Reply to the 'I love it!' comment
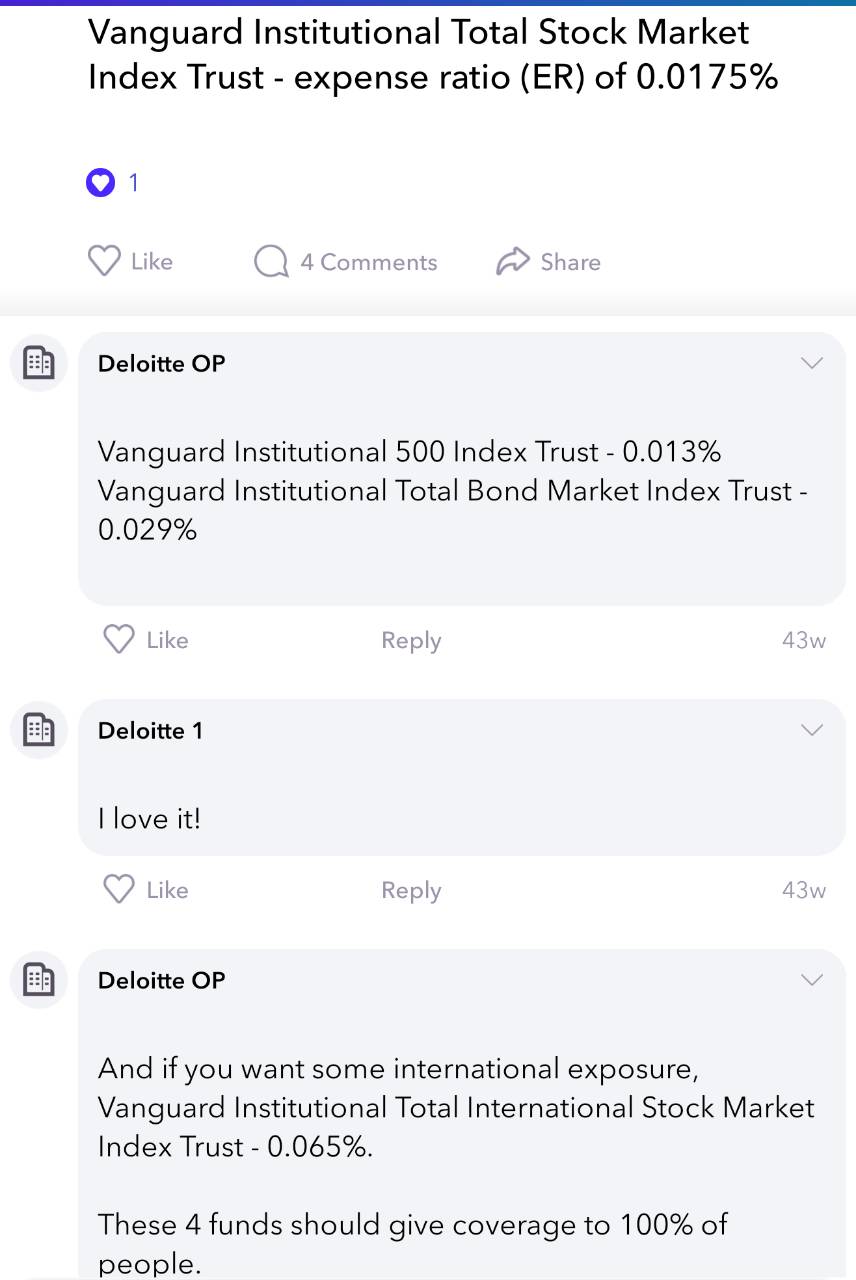Image resolution: width=856 pixels, height=1280 pixels. tap(411, 890)
